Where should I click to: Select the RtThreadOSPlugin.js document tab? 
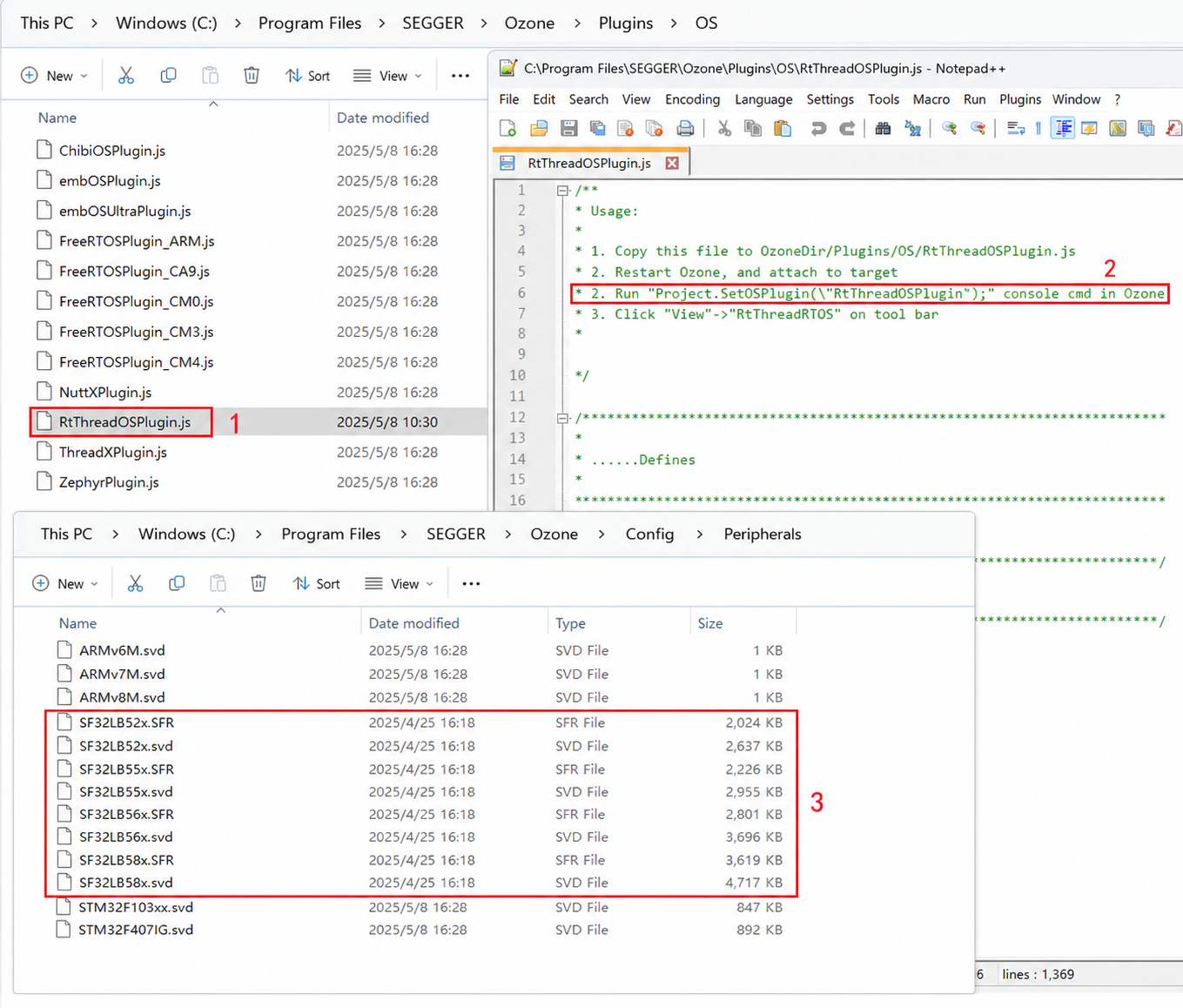590,163
